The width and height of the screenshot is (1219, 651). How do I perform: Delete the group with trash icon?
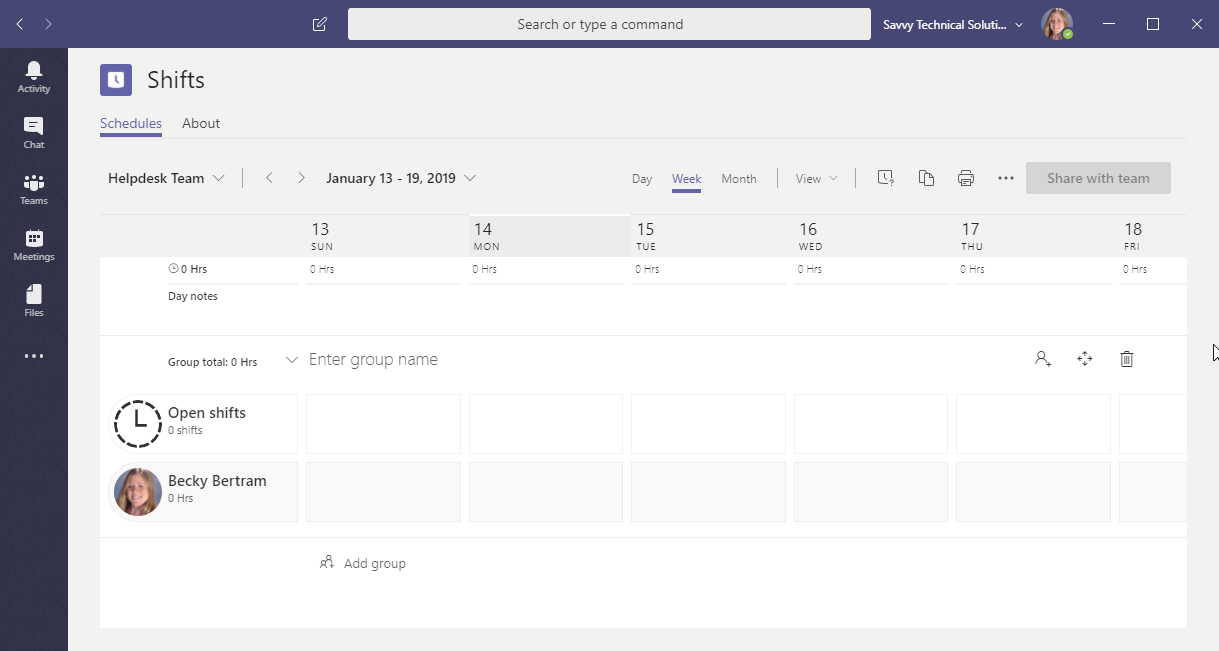pos(1127,359)
